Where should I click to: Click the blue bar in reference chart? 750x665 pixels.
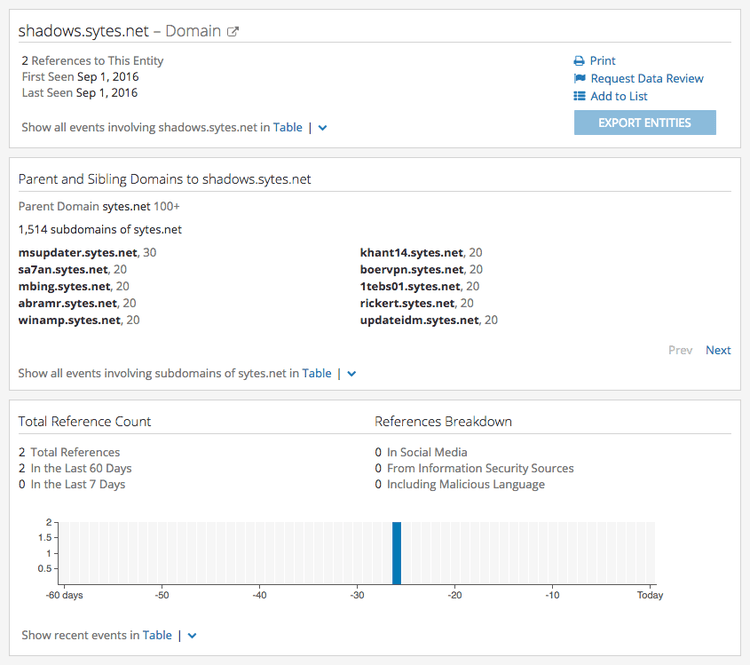[397, 552]
